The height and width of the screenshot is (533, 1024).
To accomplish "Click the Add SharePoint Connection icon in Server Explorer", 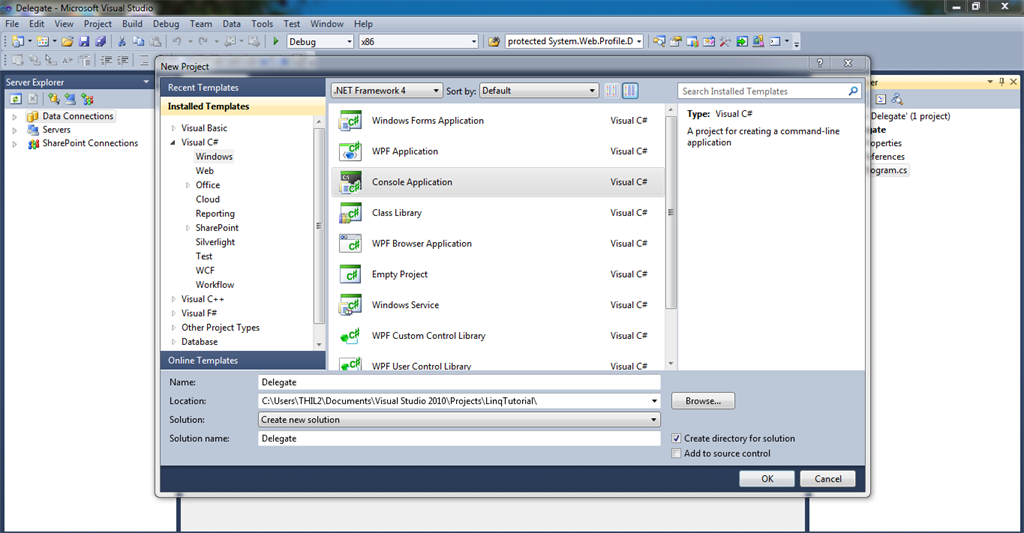I will click(x=87, y=99).
